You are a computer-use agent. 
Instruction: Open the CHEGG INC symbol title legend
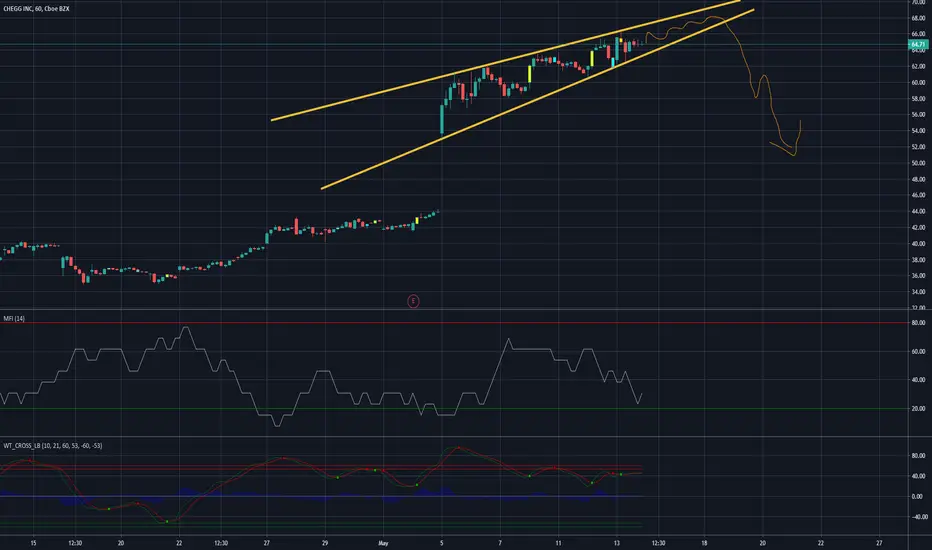[x=36, y=9]
